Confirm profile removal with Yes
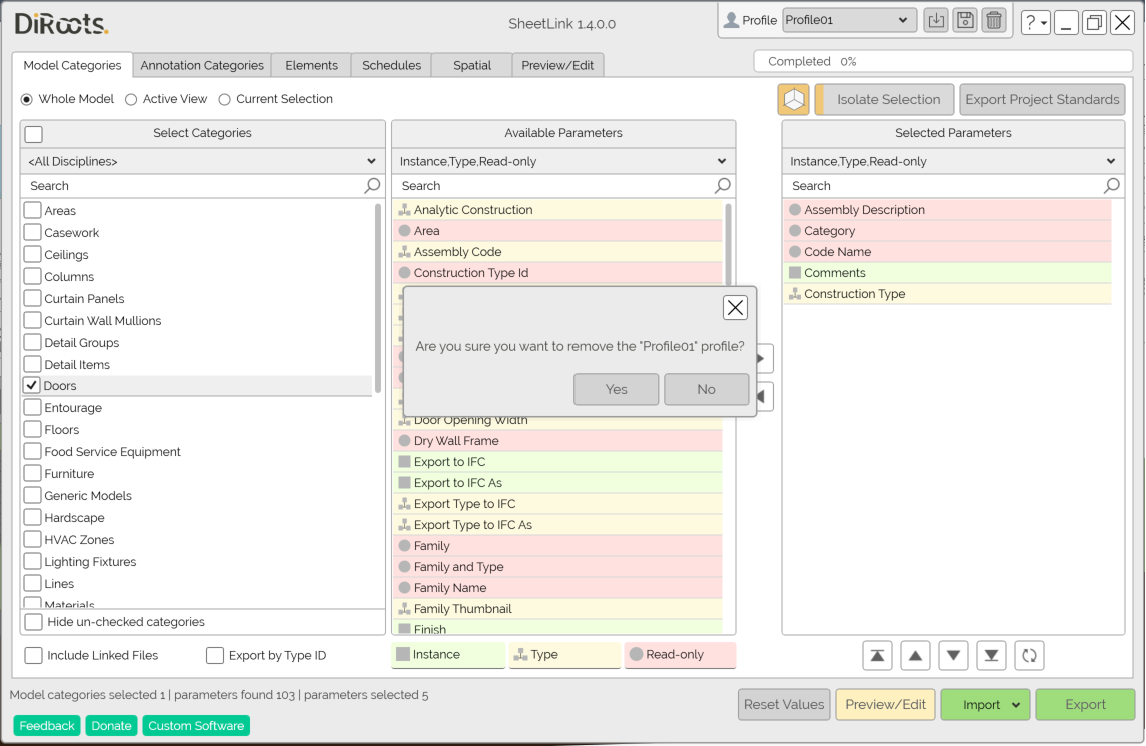Image resolution: width=1146 pixels, height=746 pixels. [616, 389]
